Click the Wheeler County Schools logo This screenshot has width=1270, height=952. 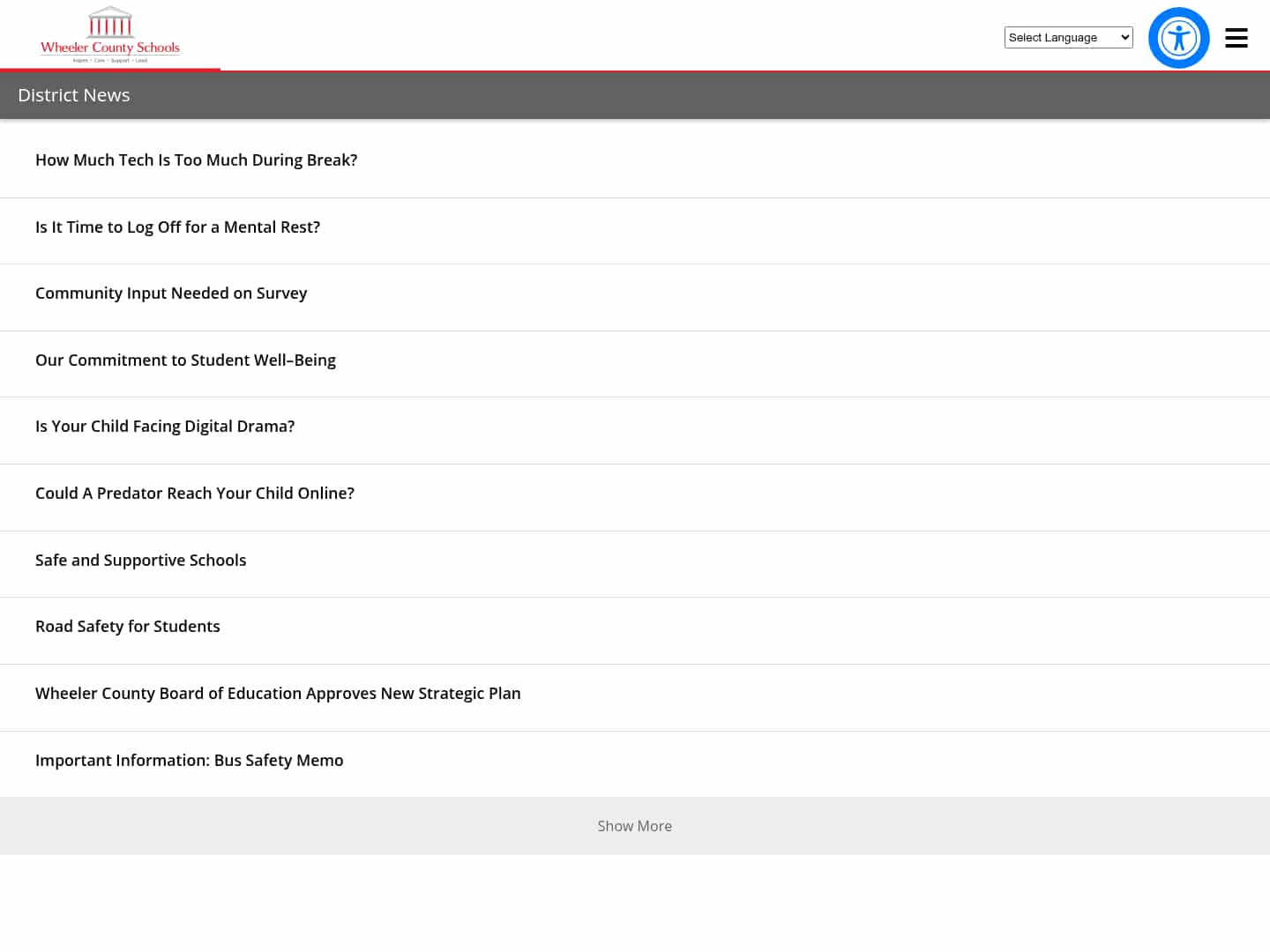[110, 35]
